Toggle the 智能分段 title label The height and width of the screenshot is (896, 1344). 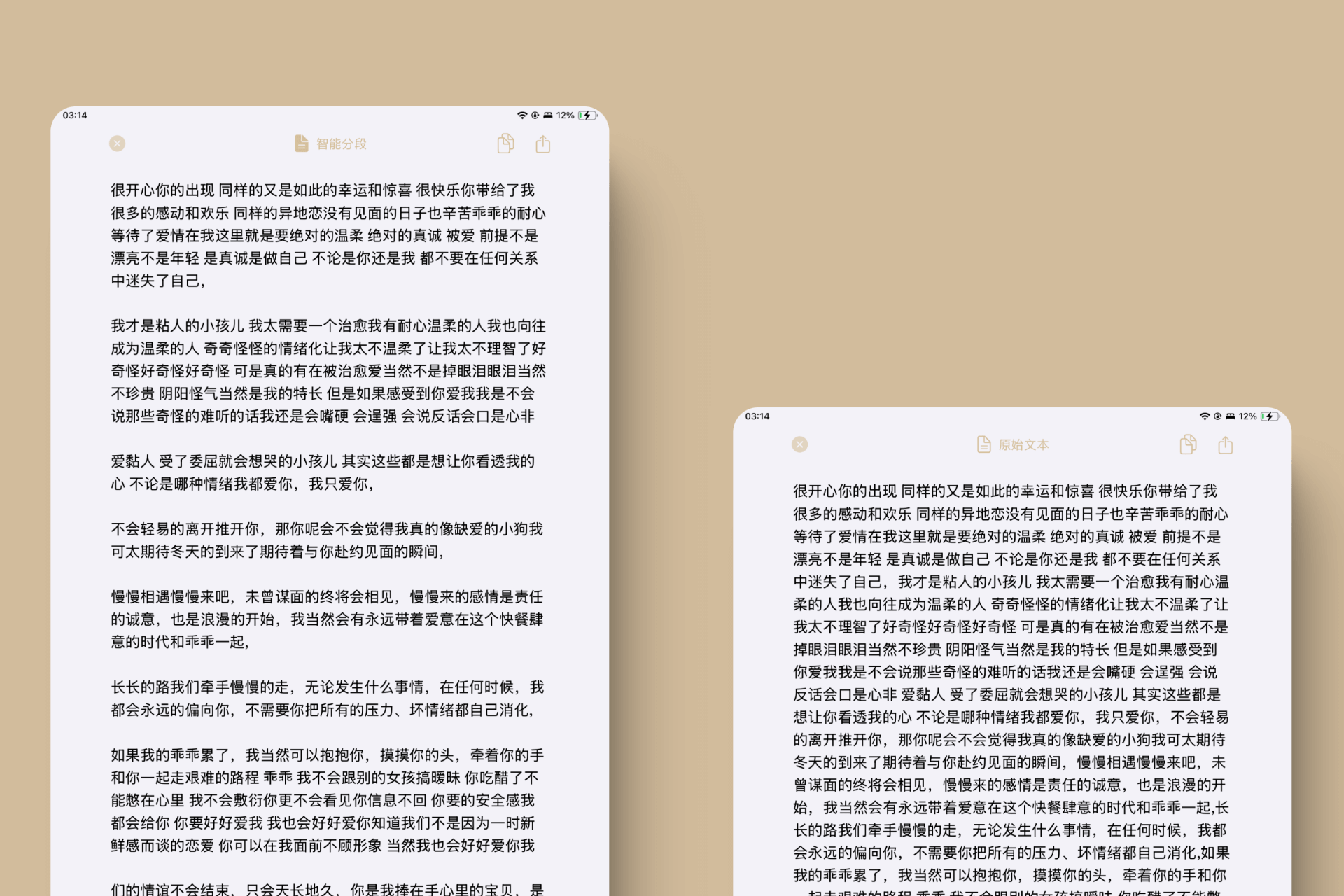click(341, 144)
